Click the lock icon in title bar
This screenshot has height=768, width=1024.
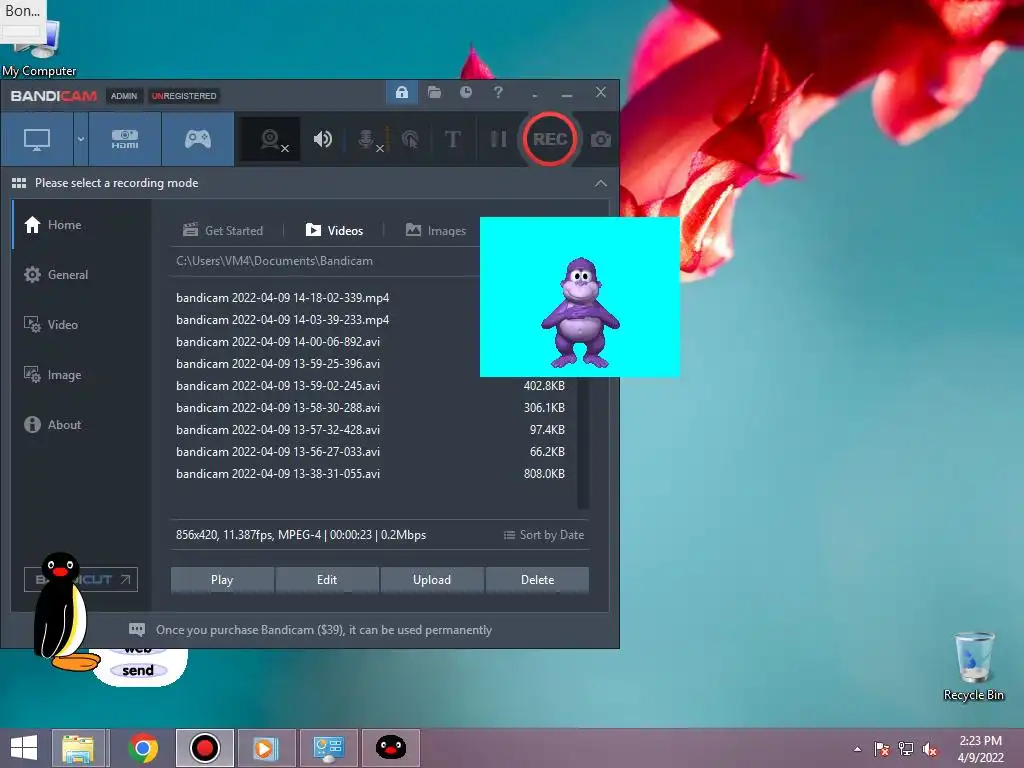402,93
